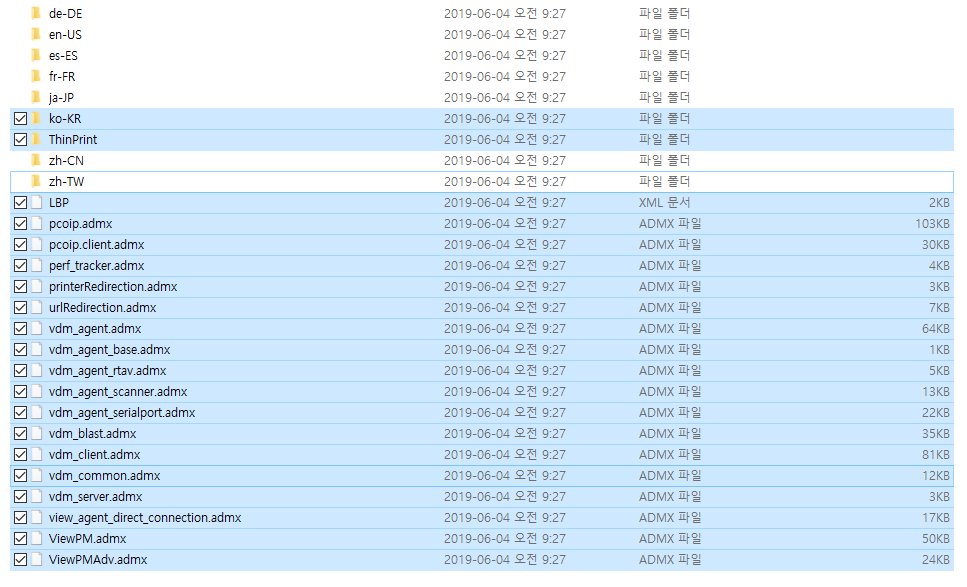Select the zh-TW folder name
Viewport: 967px width, 587px height.
point(67,181)
